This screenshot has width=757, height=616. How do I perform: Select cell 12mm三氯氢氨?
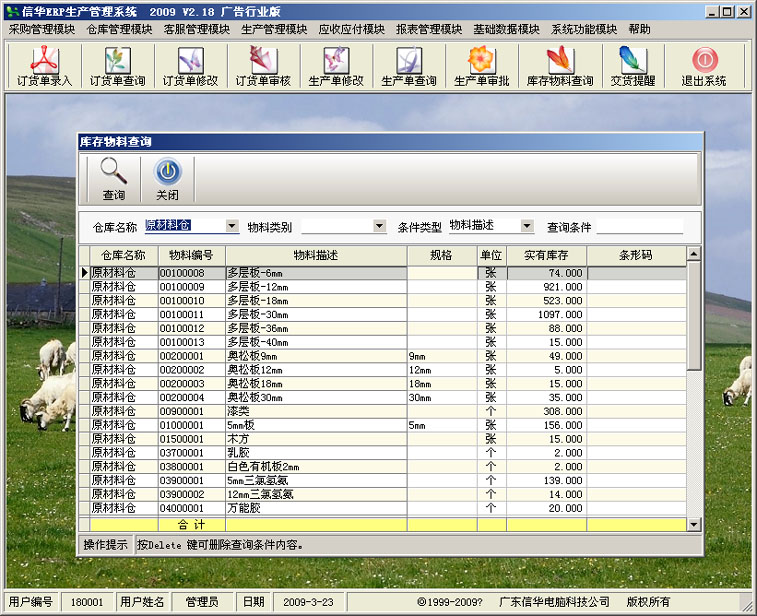tap(316, 494)
